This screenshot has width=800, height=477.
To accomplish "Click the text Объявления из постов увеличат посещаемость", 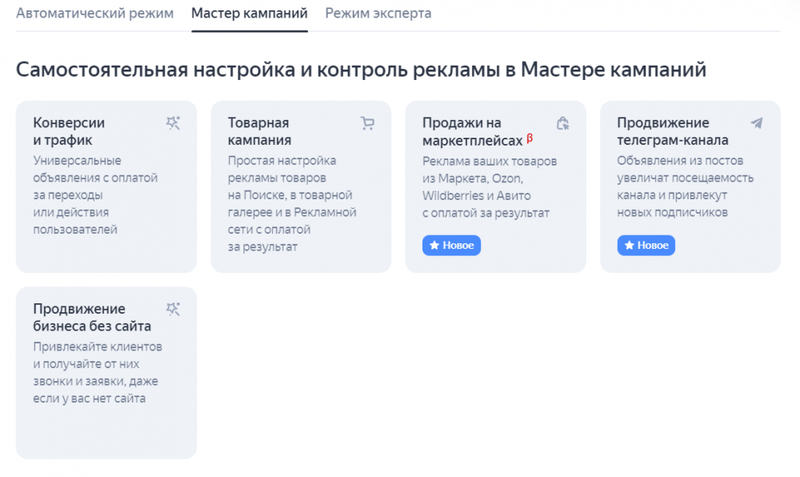I will (x=685, y=186).
